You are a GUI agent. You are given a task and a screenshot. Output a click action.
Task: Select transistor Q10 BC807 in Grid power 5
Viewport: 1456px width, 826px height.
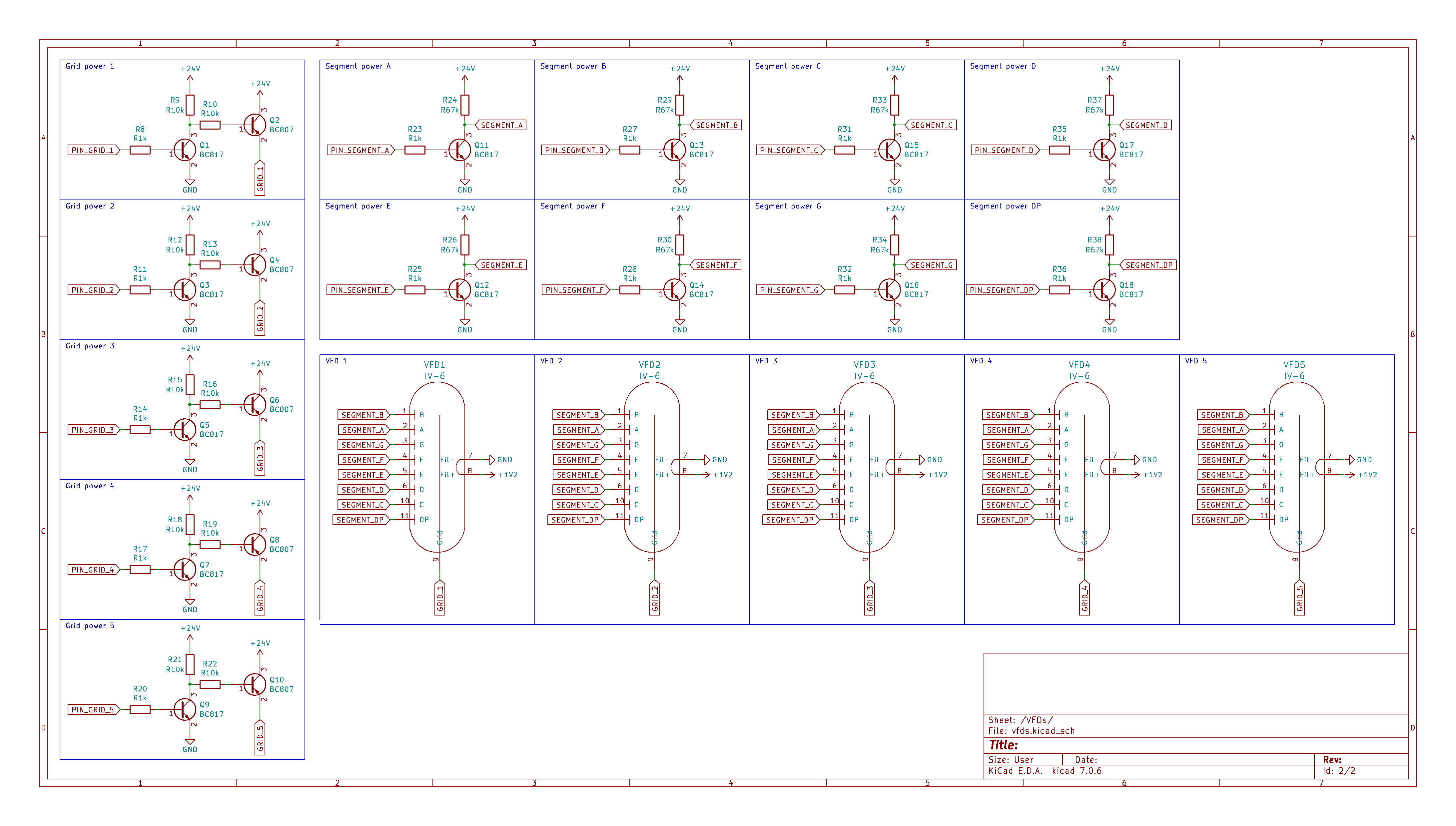[255, 684]
